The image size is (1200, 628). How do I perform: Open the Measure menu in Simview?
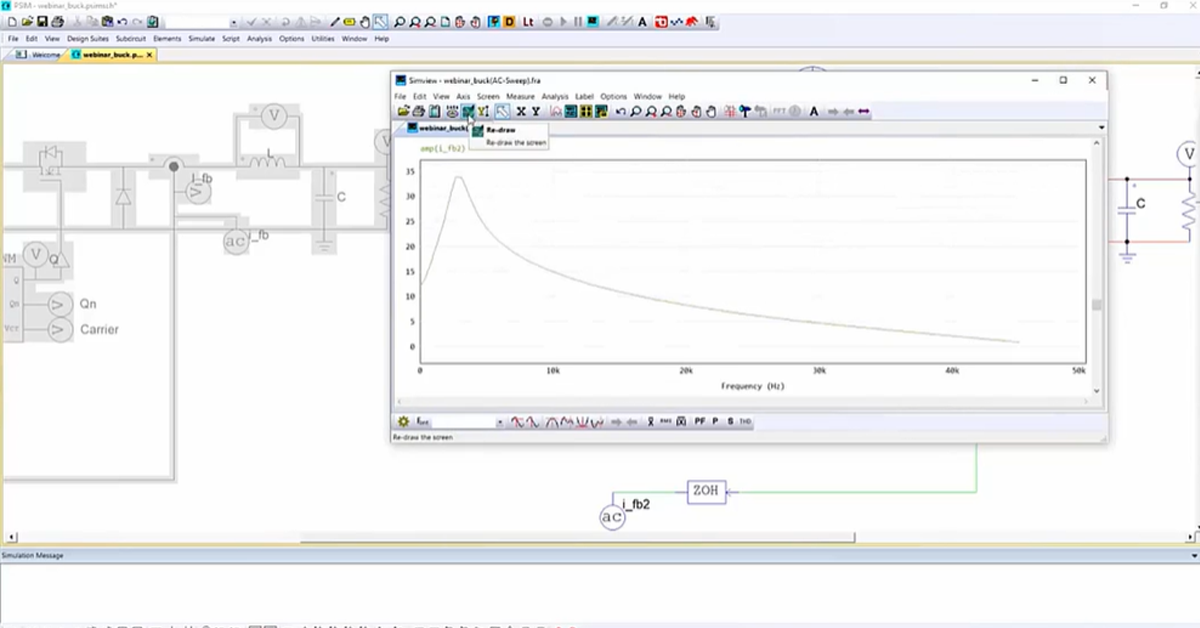519,97
